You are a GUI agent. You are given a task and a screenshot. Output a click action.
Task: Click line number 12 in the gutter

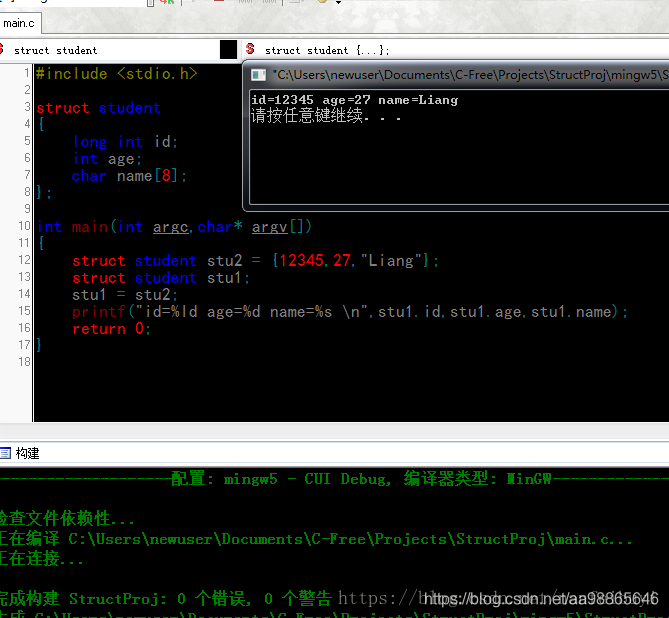click(24, 259)
